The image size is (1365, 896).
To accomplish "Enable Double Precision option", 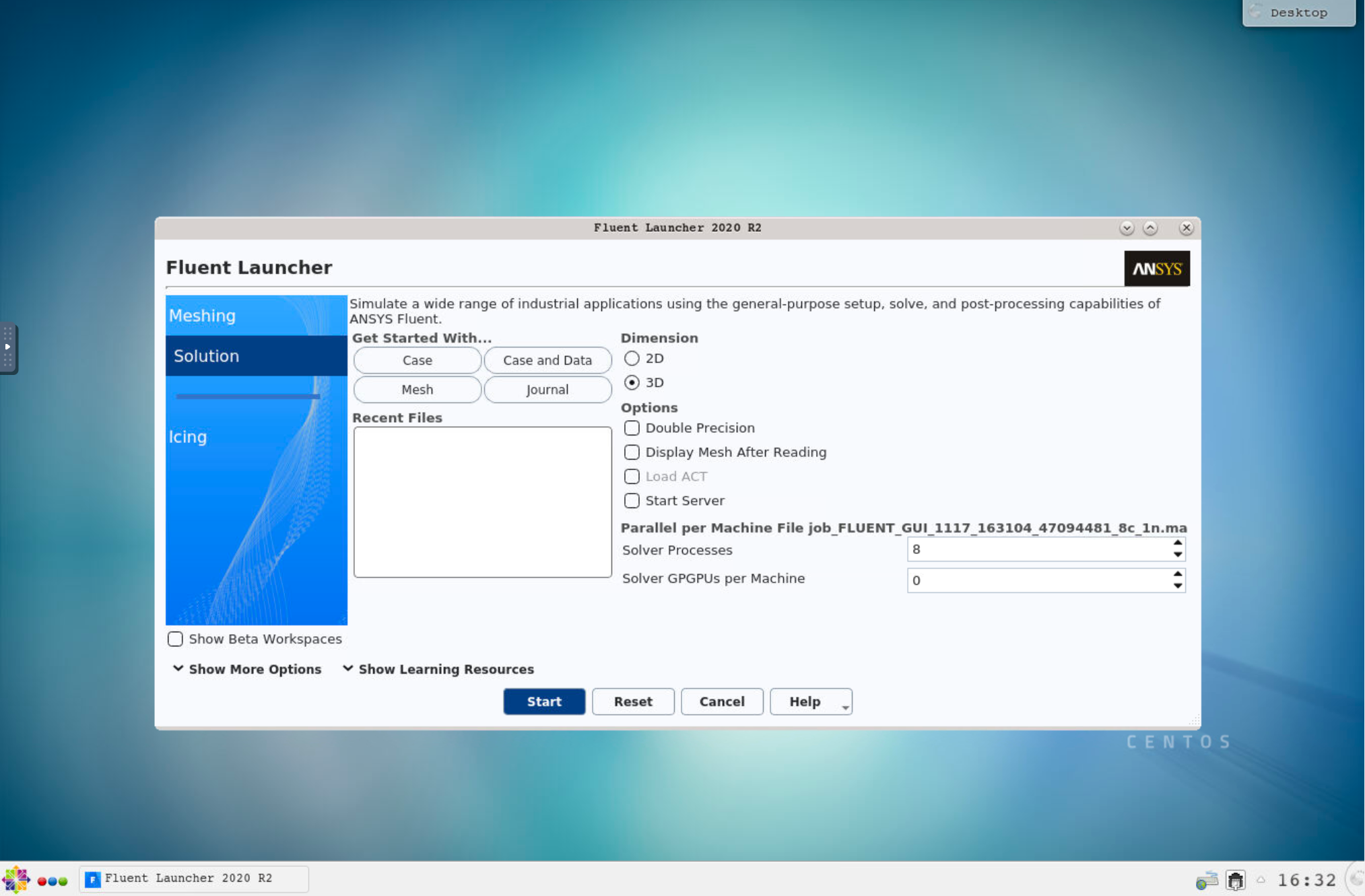I will click(632, 428).
